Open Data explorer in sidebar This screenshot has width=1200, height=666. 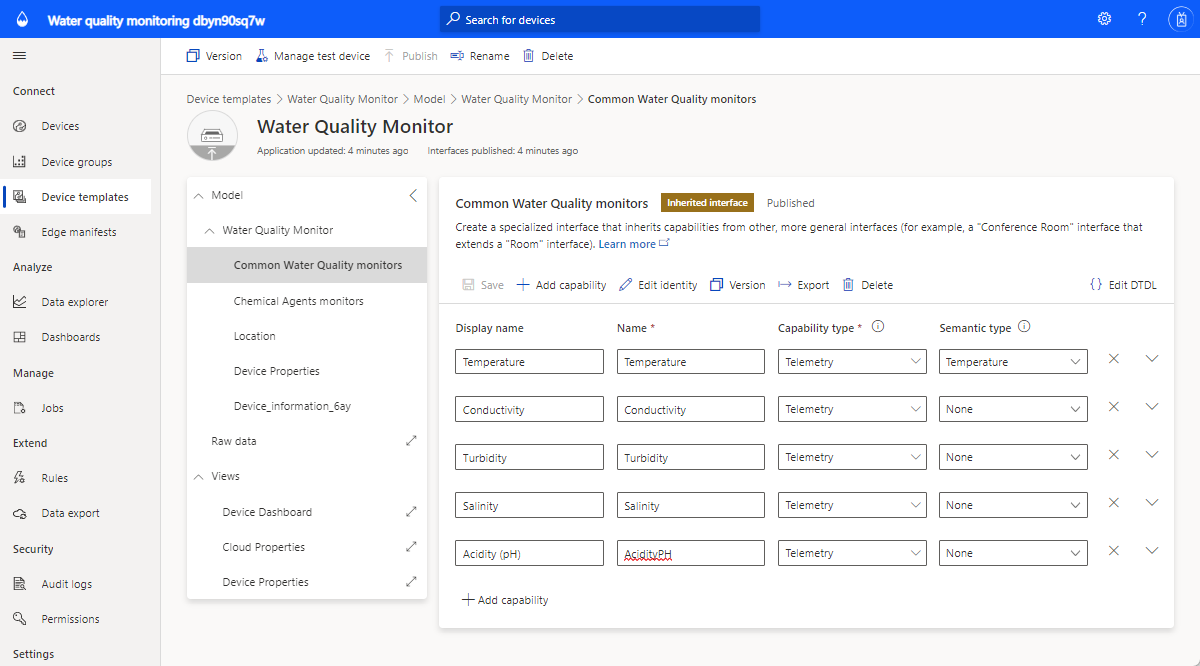pos(74,302)
